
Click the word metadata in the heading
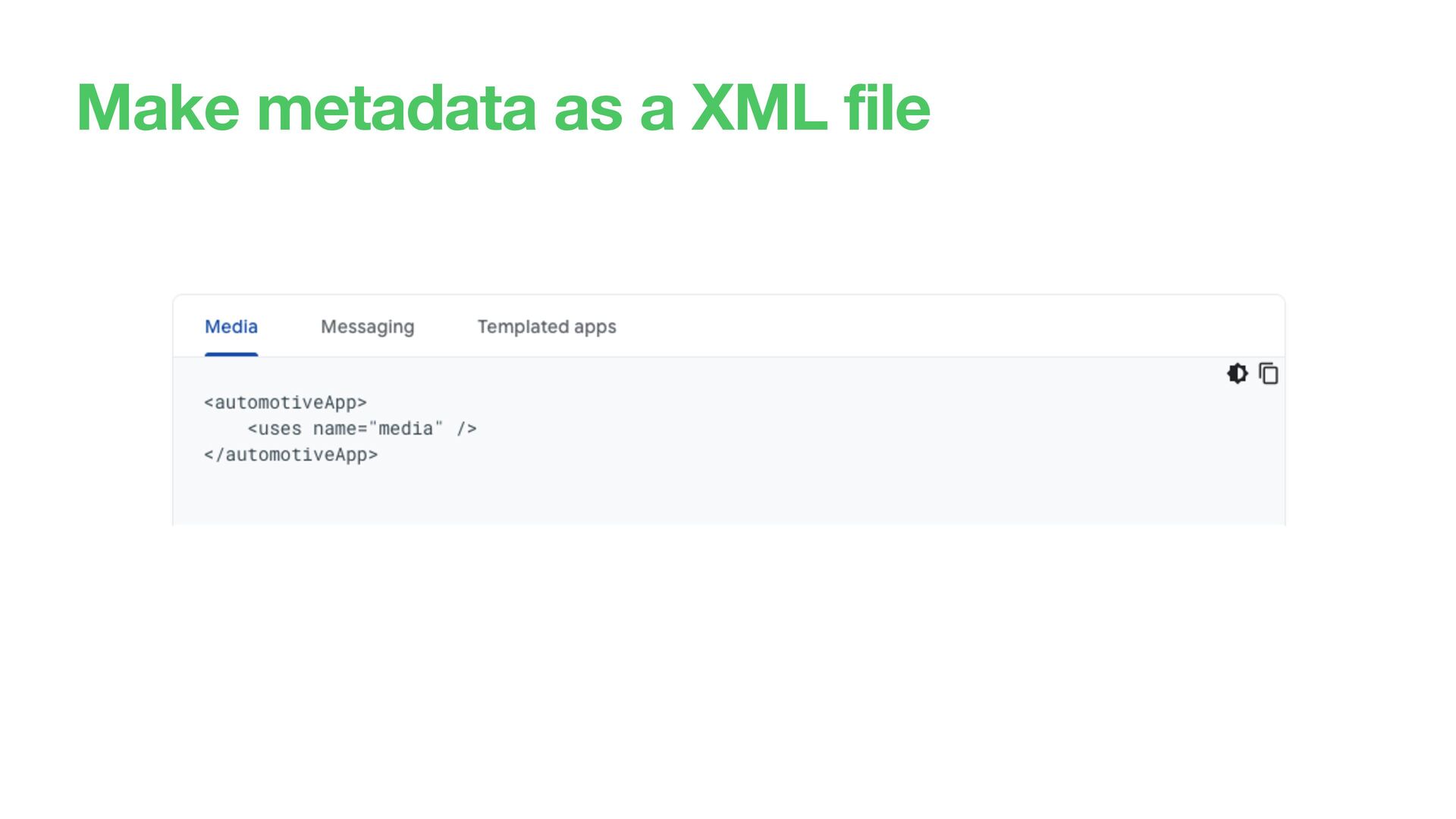pyautogui.click(x=397, y=108)
